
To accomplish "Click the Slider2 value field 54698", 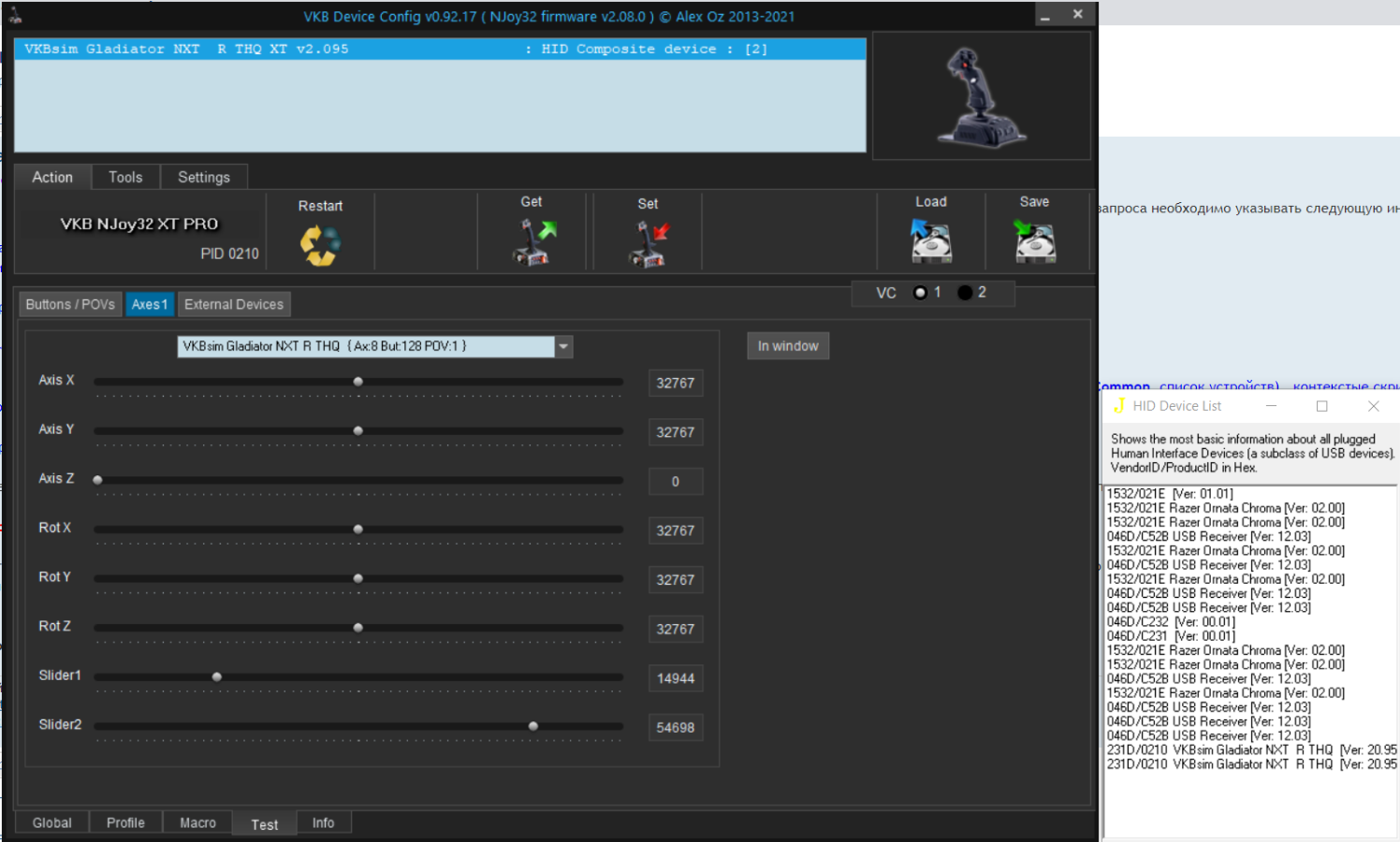I will pyautogui.click(x=676, y=727).
